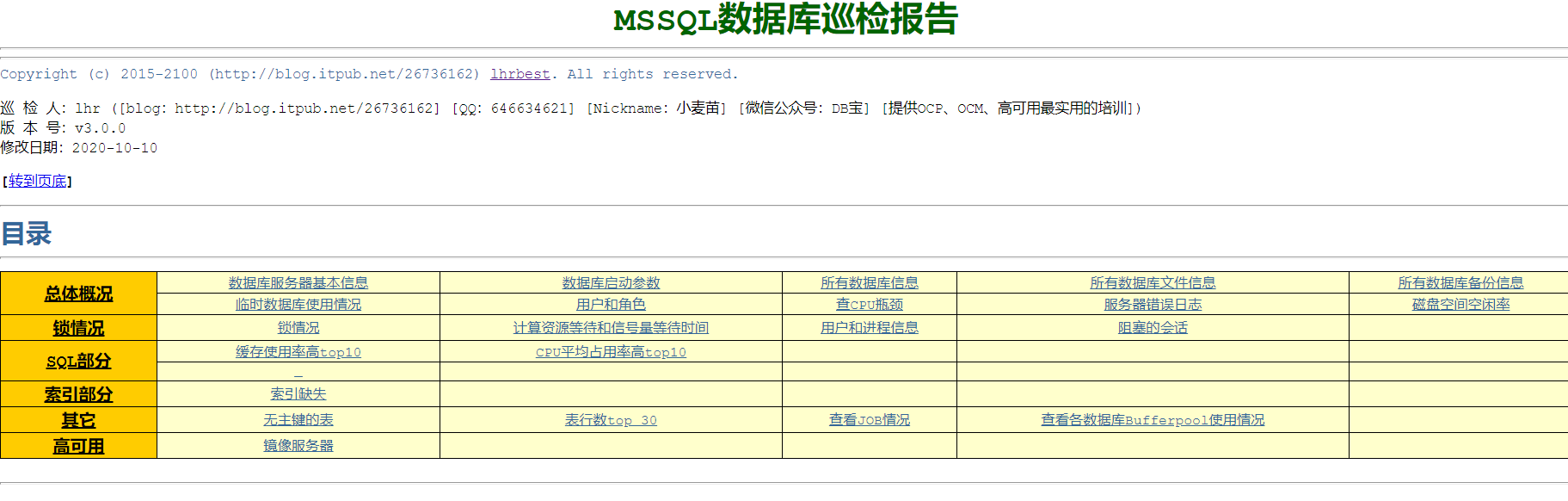Go to 服务器错误日志 section

1153,304
